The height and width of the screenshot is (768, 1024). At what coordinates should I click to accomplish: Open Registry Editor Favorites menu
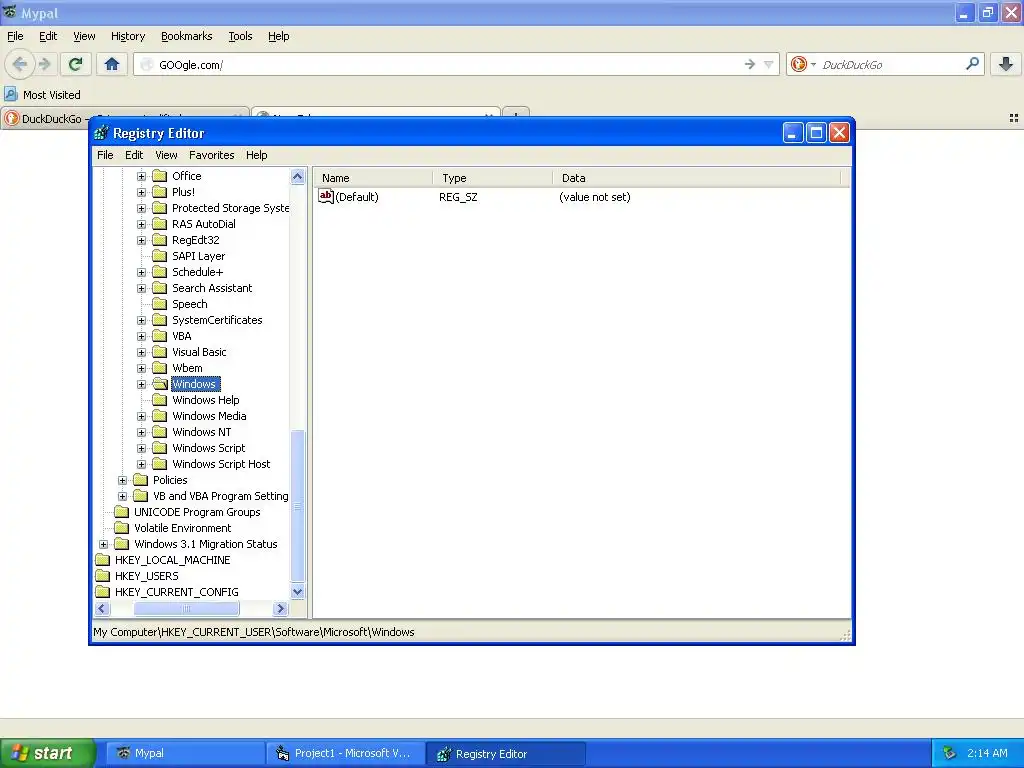(x=212, y=155)
